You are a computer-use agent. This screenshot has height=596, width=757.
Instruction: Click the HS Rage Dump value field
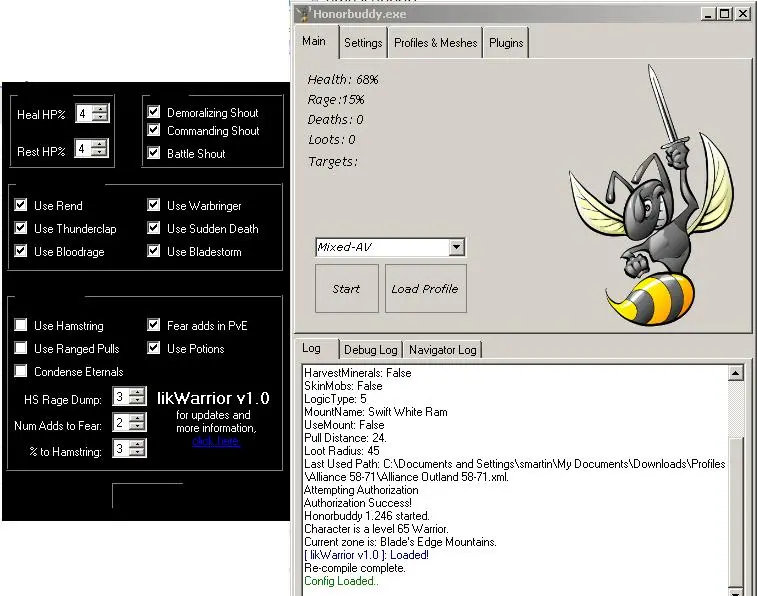(122, 397)
